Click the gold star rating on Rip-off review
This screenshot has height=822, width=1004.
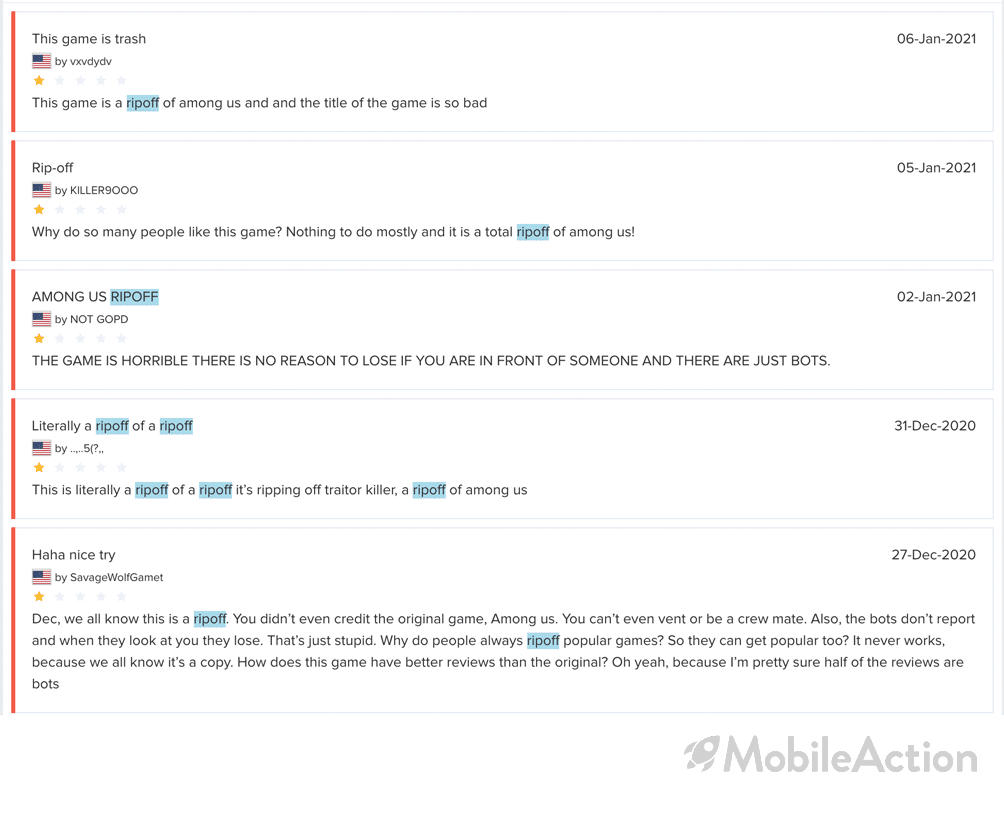click(39, 209)
